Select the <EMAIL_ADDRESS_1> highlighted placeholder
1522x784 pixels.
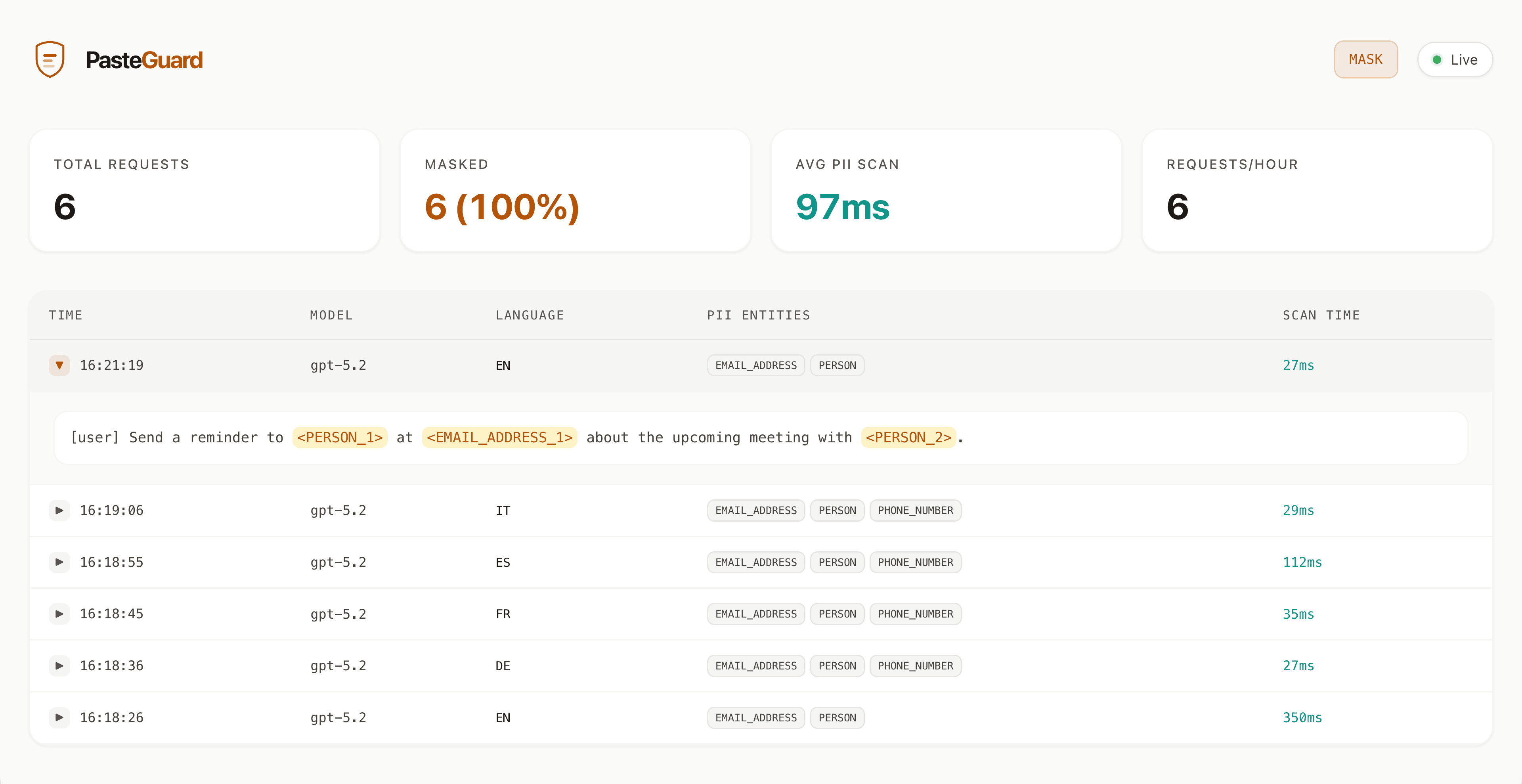pos(499,437)
